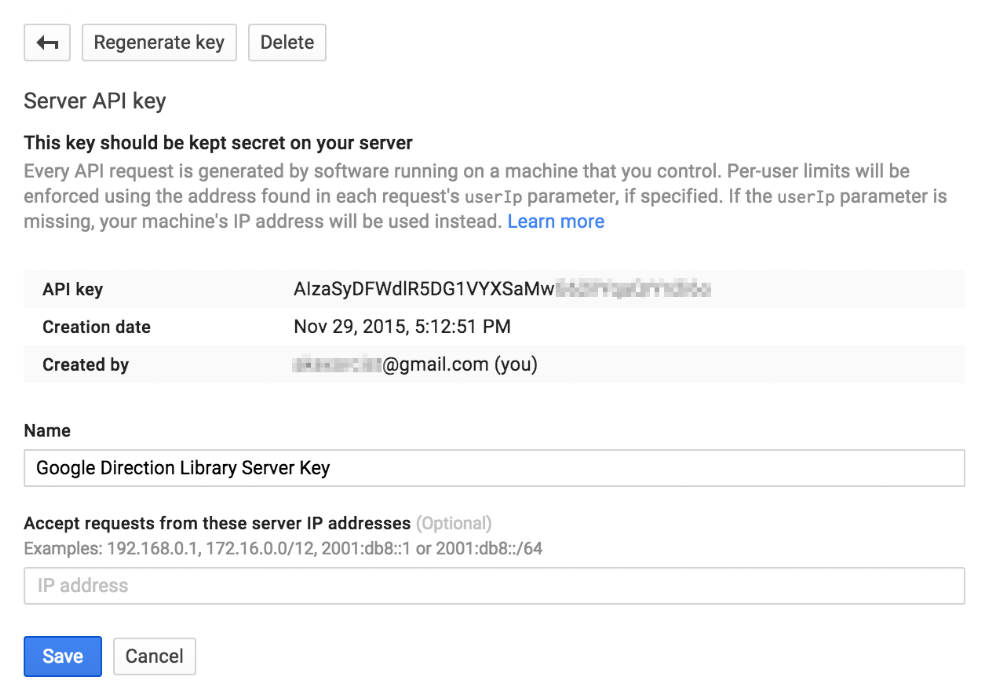Viewport: 1000px width, 699px height.
Task: Select the "Creation date" row label
Action: (96, 327)
